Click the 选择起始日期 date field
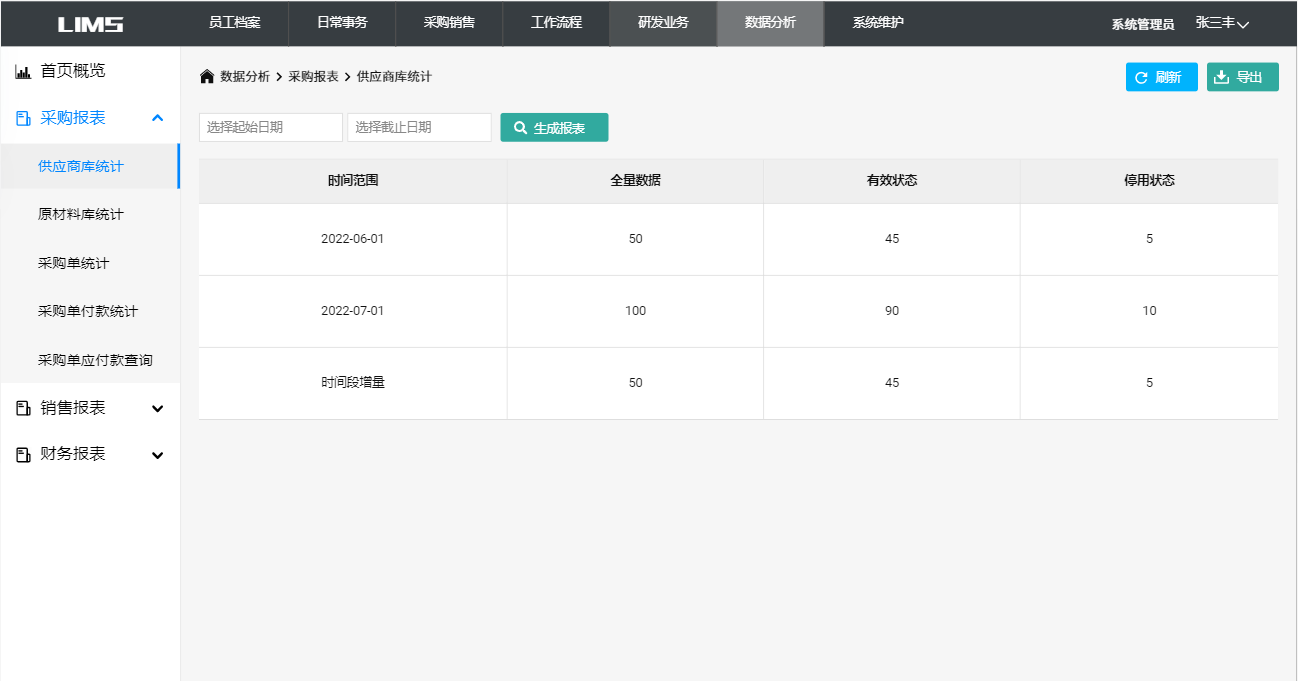The image size is (1298, 681). 270,128
